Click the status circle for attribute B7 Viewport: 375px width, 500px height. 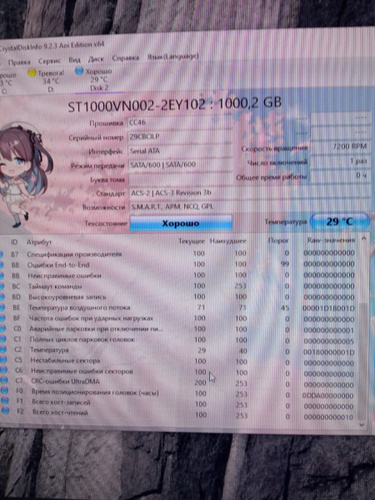click(1, 254)
